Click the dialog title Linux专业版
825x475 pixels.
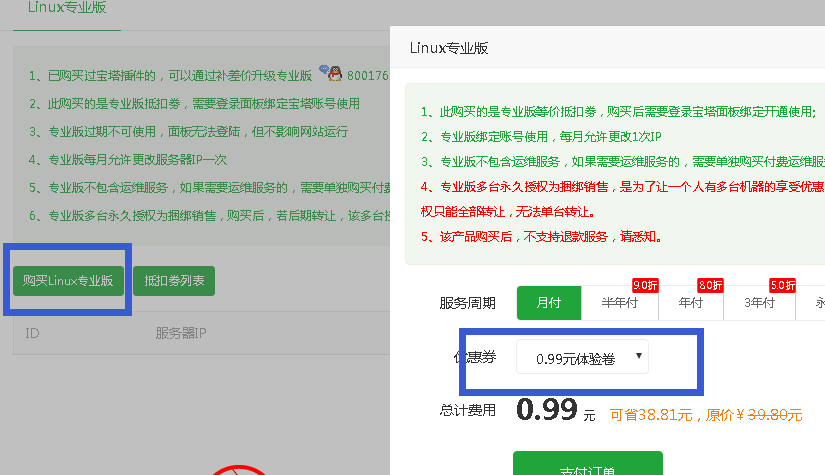coord(449,48)
